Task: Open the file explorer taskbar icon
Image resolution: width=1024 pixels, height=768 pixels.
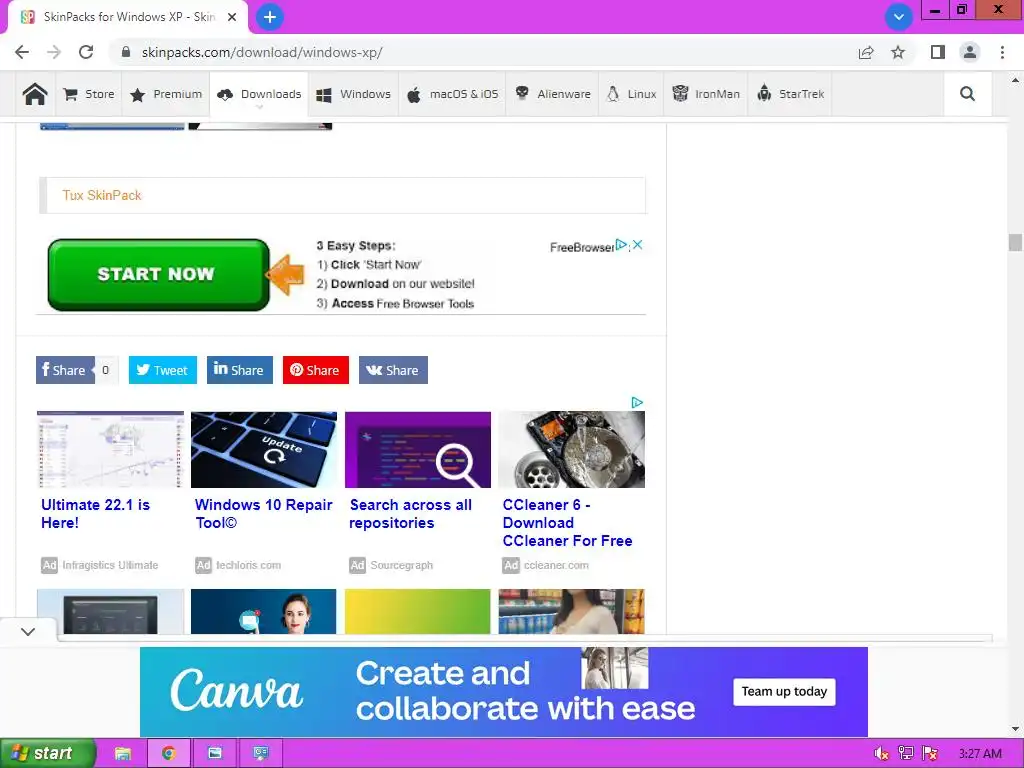Action: pyautogui.click(x=123, y=753)
